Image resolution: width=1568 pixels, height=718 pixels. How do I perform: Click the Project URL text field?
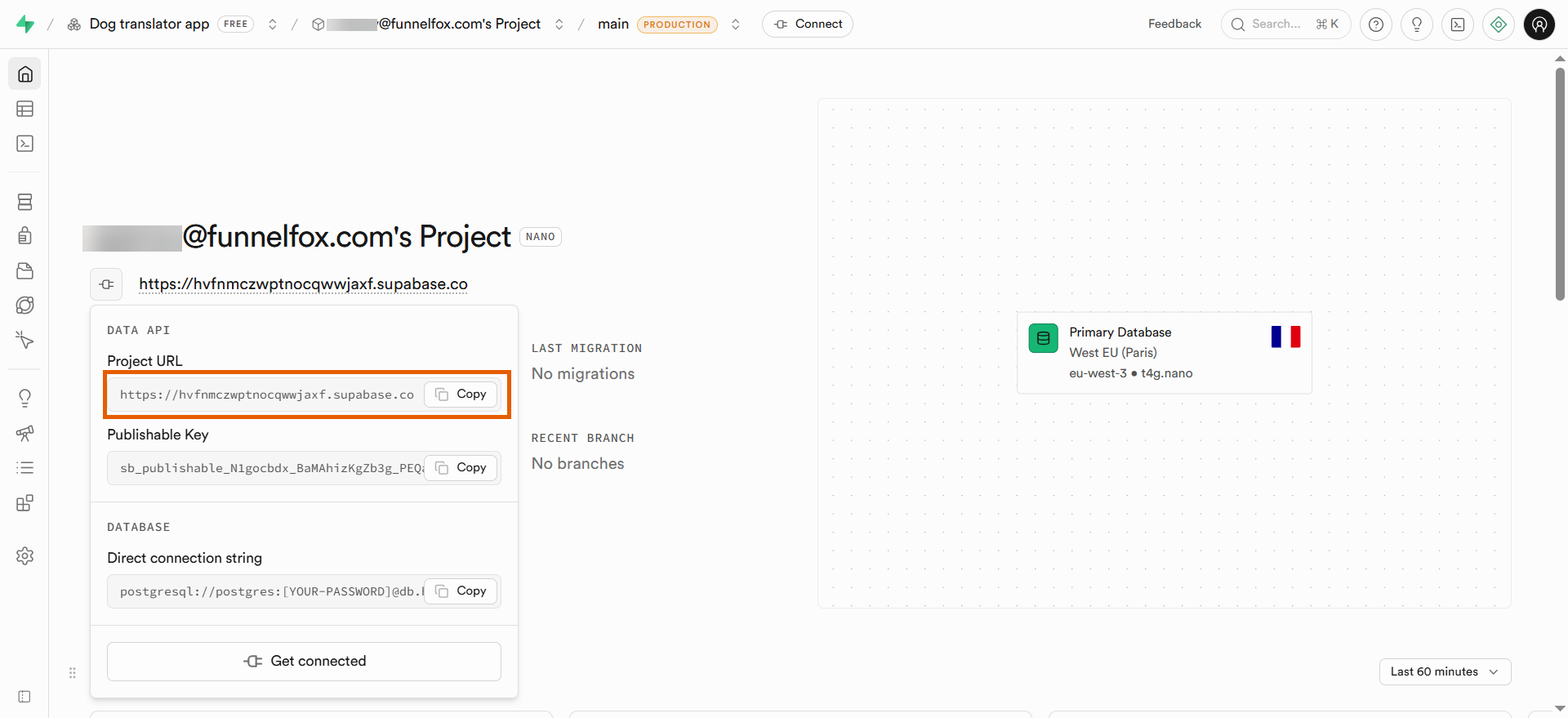(304, 395)
